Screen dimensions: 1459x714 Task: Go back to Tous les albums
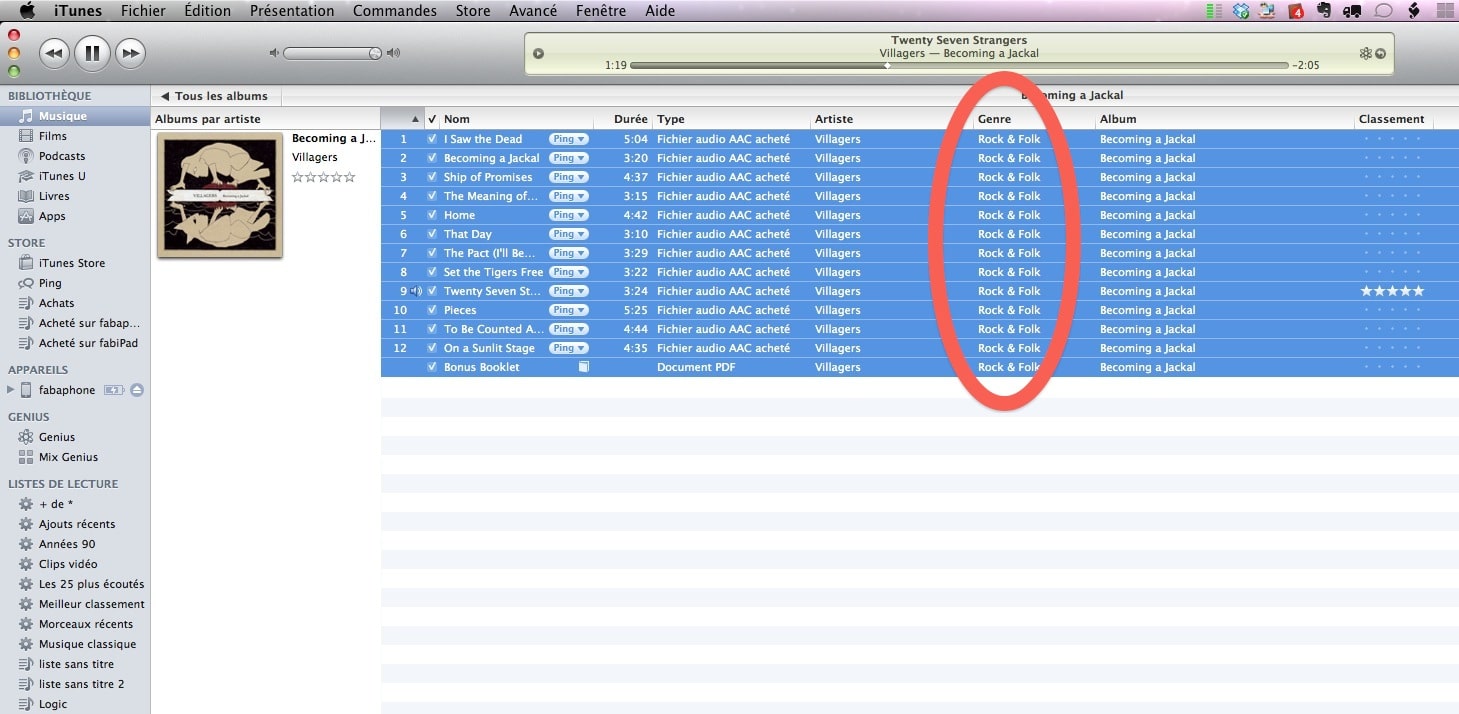click(214, 96)
